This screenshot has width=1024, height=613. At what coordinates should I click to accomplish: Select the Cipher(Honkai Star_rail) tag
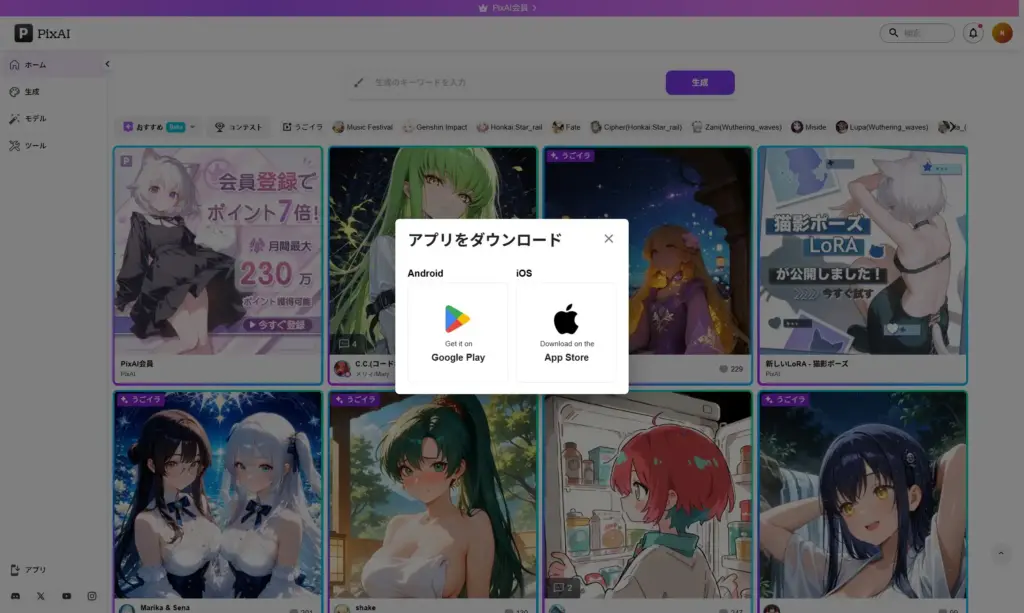pos(636,127)
